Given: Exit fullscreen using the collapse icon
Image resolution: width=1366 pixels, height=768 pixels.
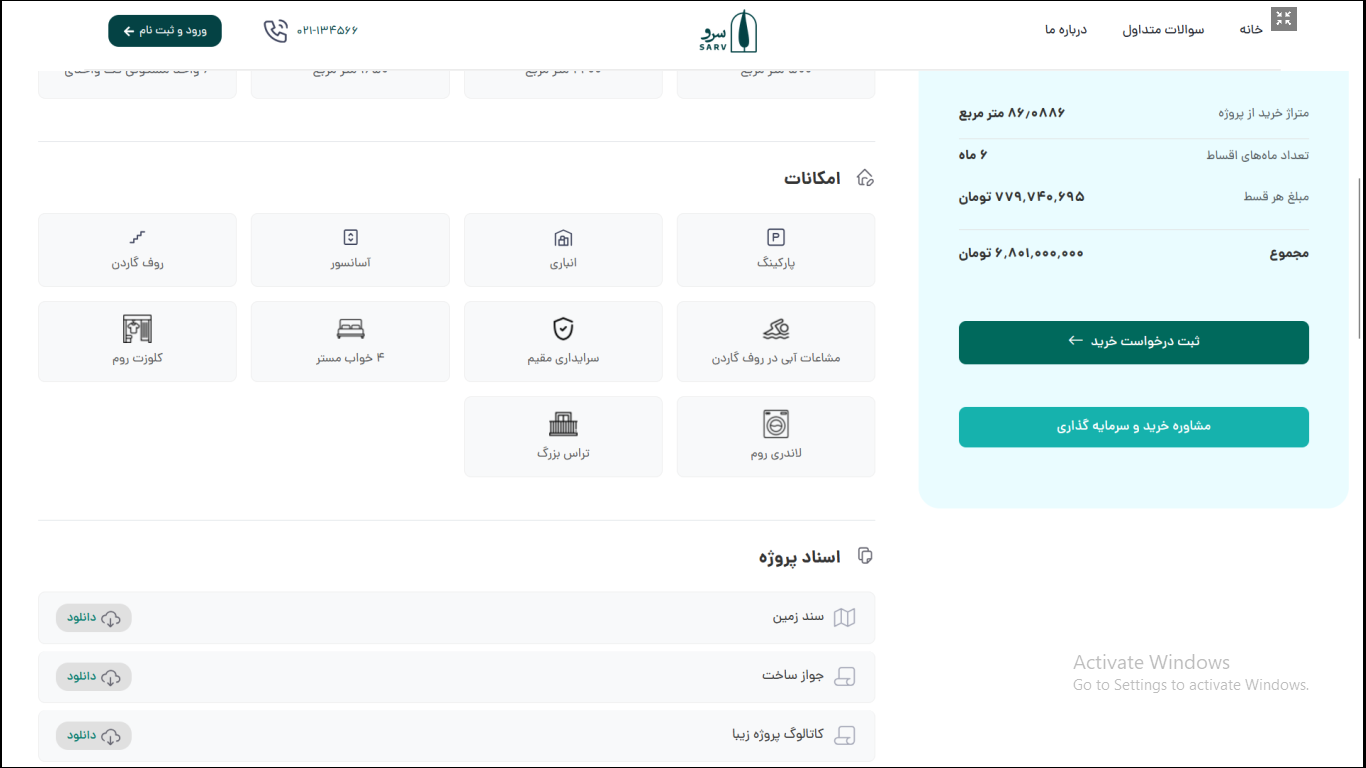Looking at the screenshot, I should pyautogui.click(x=1284, y=18).
